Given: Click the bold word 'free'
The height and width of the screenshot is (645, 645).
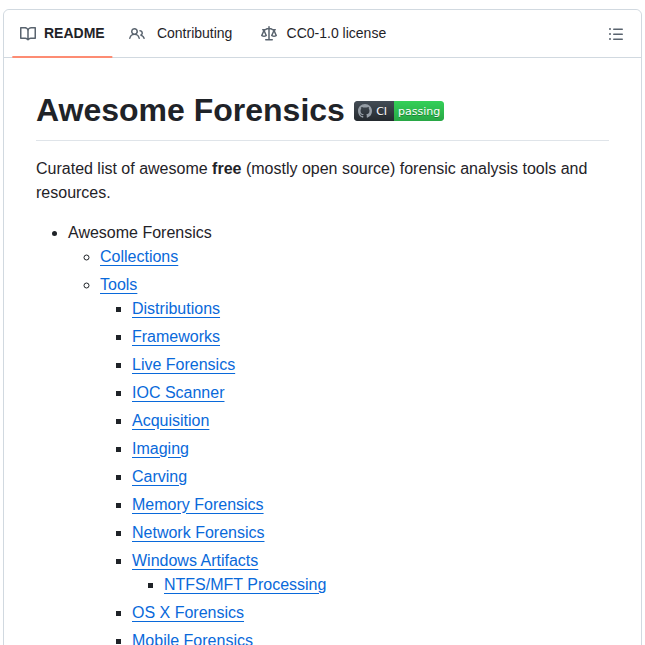Looking at the screenshot, I should click(x=227, y=169).
